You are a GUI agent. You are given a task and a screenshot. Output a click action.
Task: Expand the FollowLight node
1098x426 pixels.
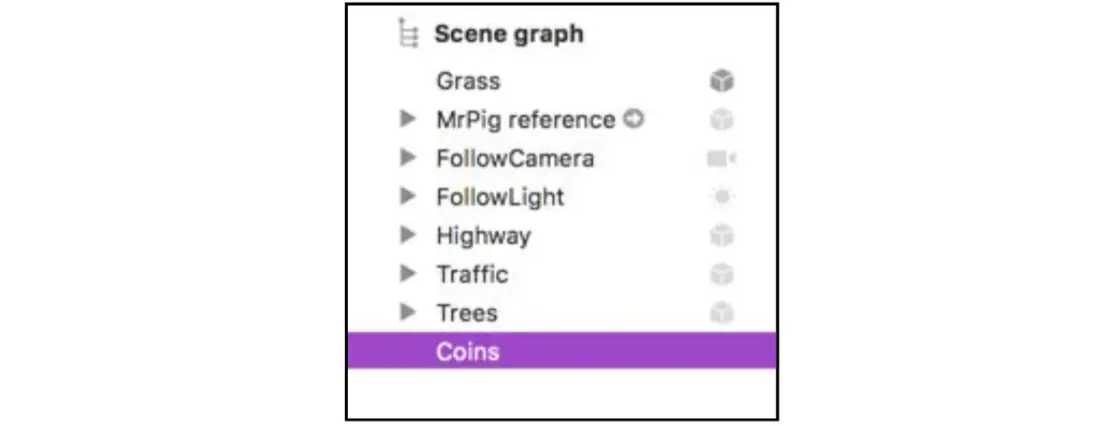[407, 197]
